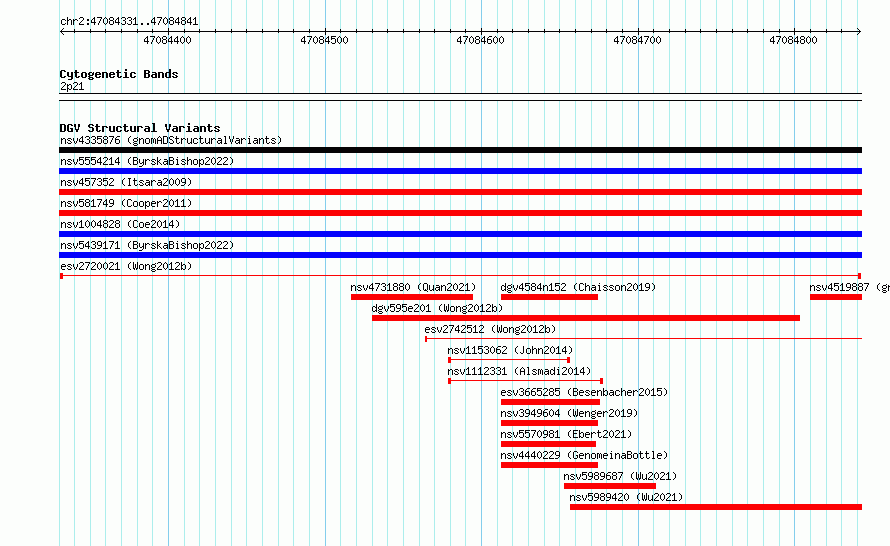Click the red nsv5989420 variant bar

click(x=716, y=507)
